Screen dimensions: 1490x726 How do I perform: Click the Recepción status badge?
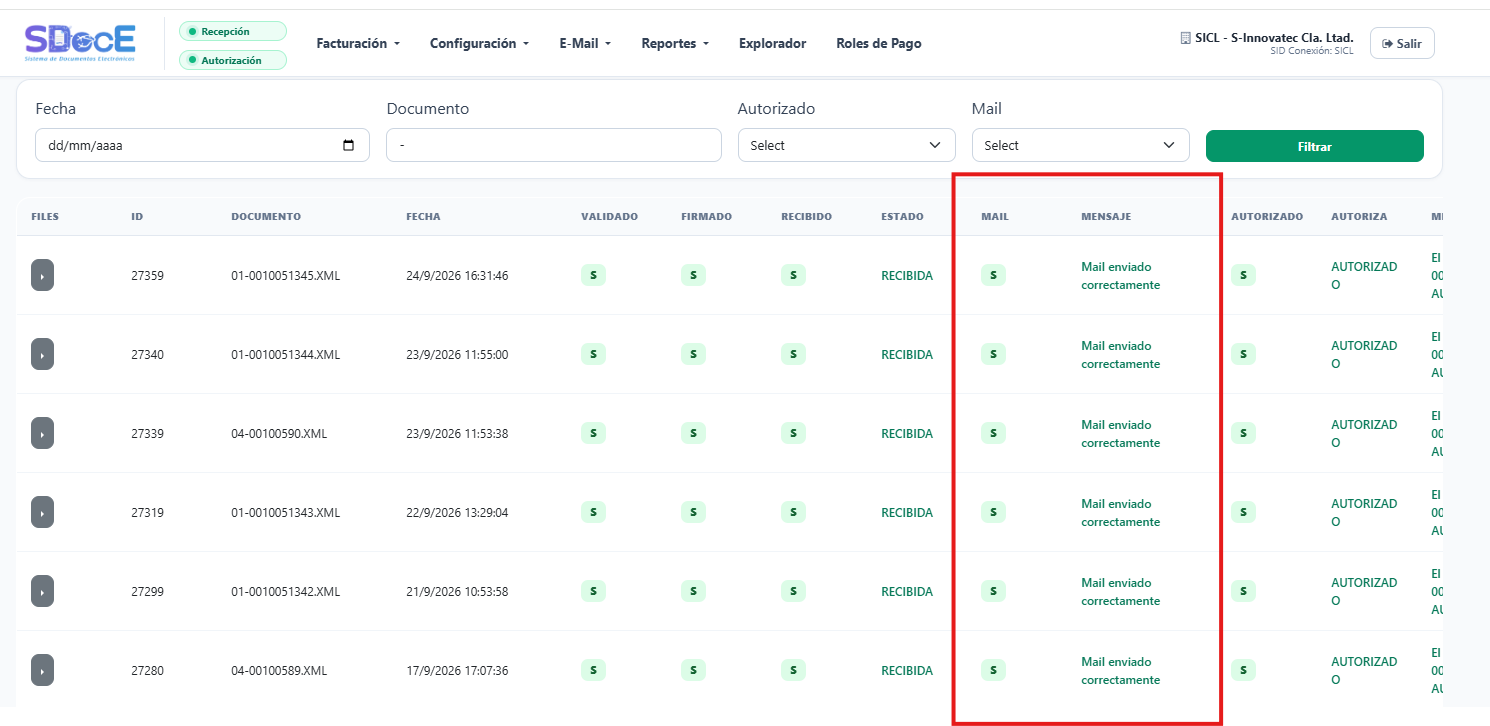pyautogui.click(x=233, y=31)
